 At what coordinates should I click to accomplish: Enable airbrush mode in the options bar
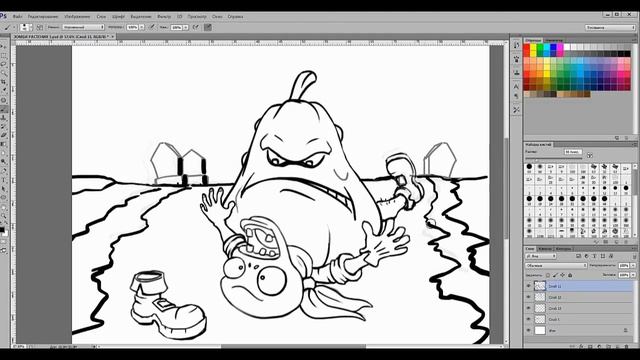pos(196,27)
